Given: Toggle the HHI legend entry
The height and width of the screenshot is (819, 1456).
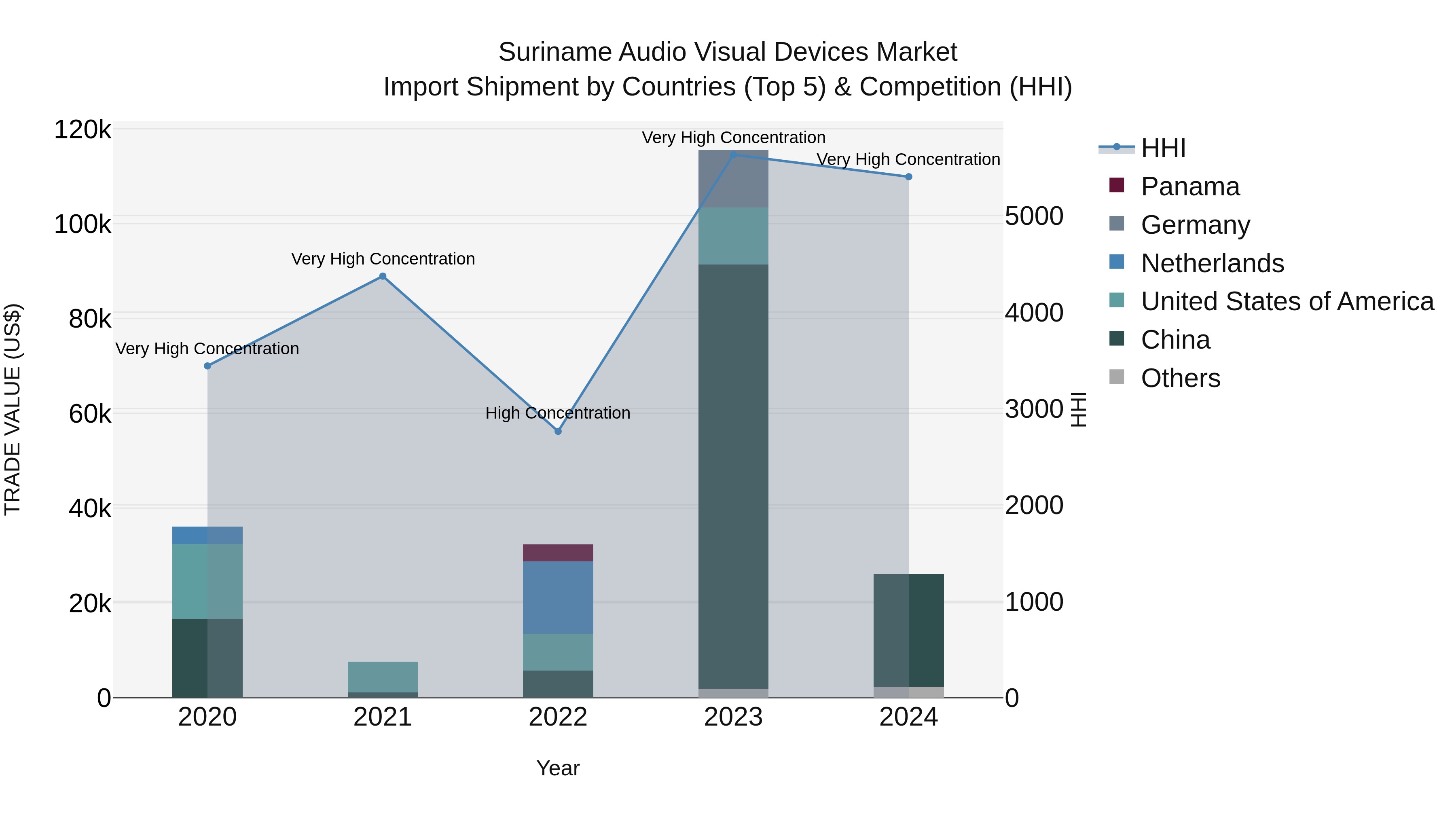Looking at the screenshot, I should [1142, 148].
